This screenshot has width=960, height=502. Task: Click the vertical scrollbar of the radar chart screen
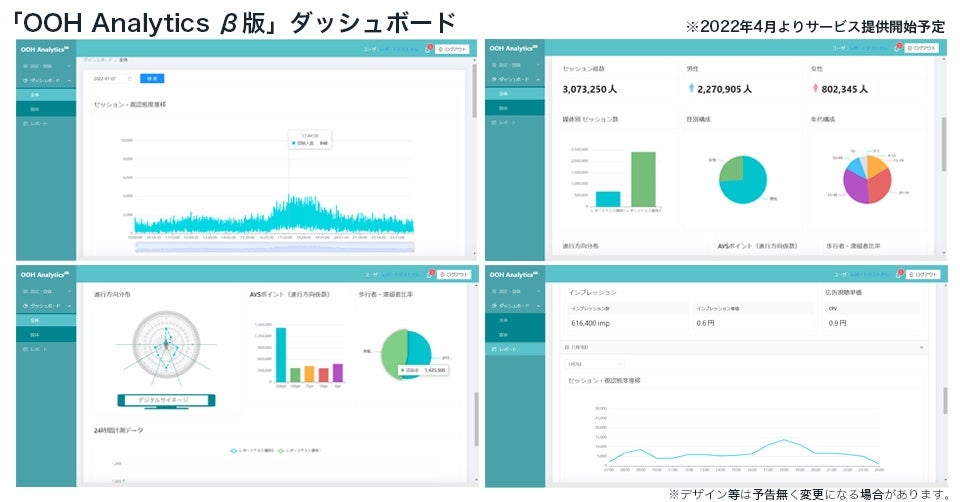(476, 419)
